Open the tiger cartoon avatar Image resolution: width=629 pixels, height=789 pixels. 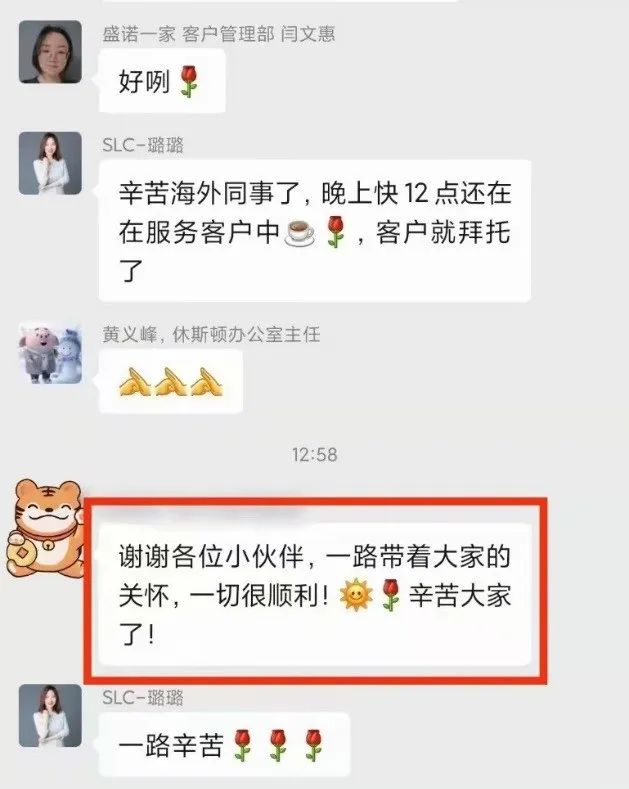coord(45,529)
